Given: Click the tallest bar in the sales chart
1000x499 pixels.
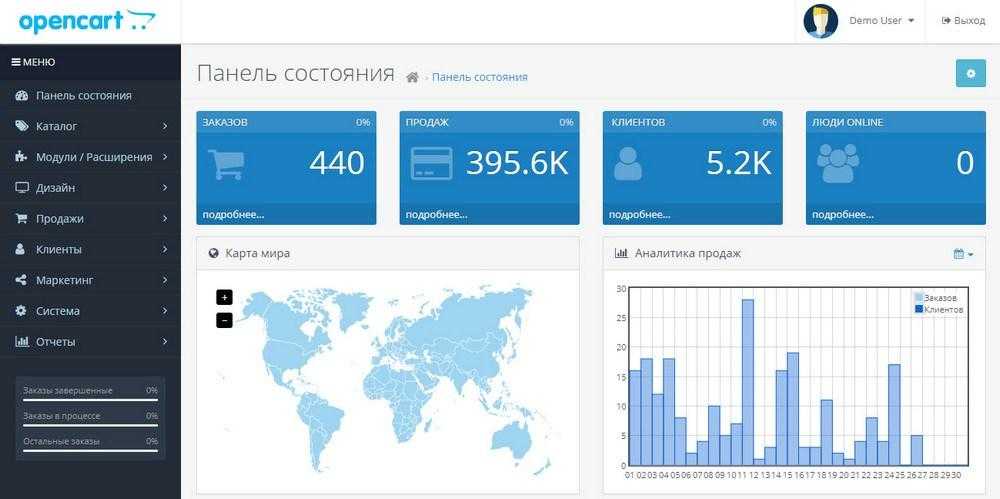Looking at the screenshot, I should (747, 380).
